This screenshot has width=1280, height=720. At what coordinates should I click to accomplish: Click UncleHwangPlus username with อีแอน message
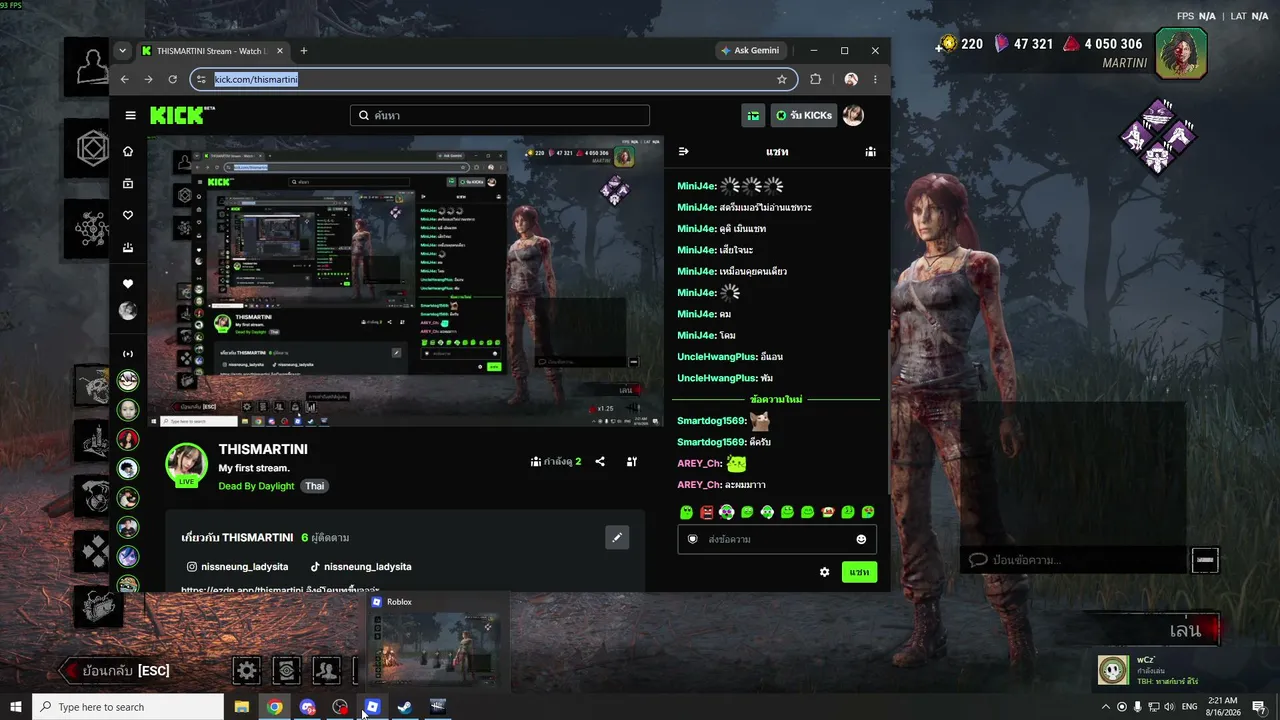716,356
